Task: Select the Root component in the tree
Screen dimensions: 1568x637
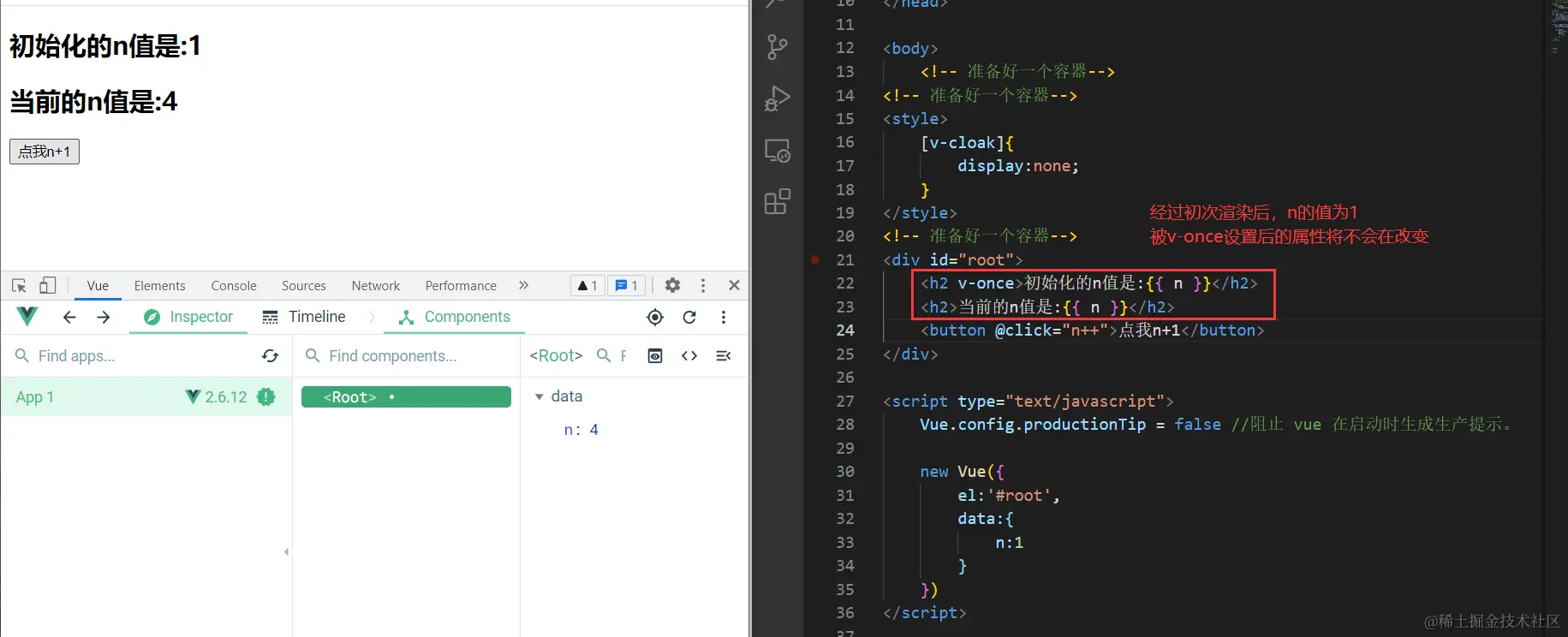Action: pyautogui.click(x=406, y=397)
